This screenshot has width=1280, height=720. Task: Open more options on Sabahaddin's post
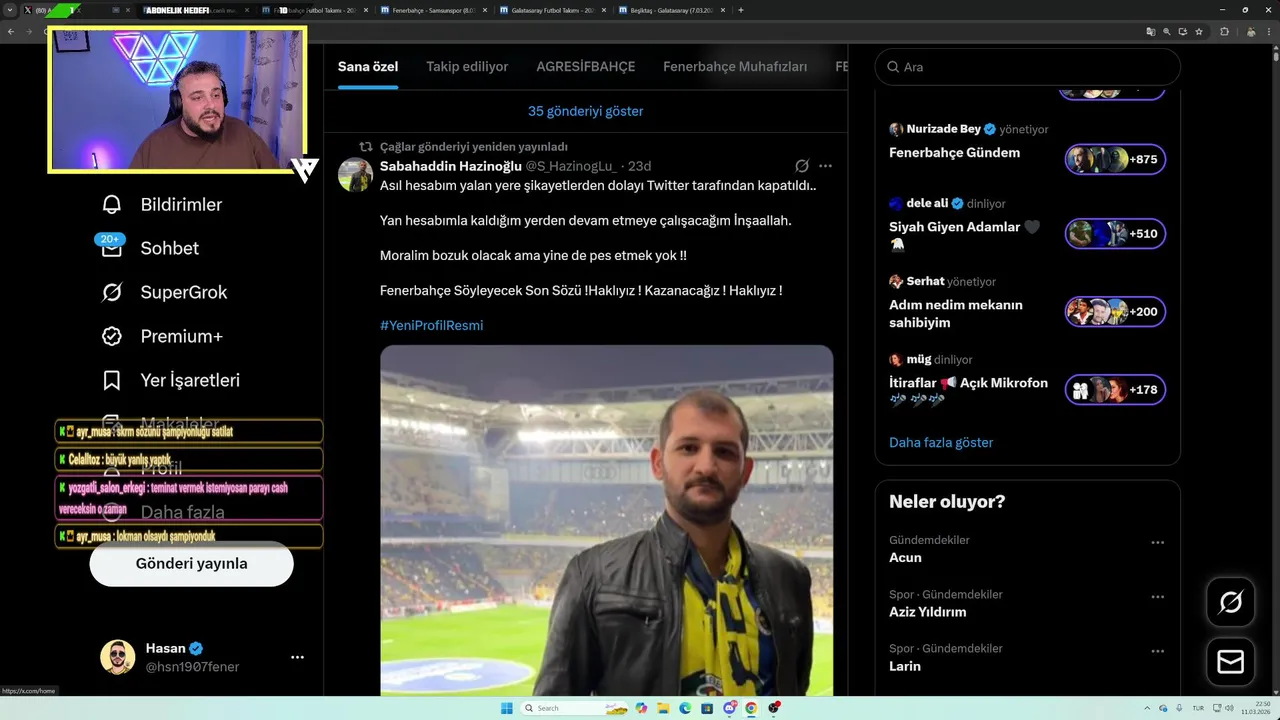[825, 166]
